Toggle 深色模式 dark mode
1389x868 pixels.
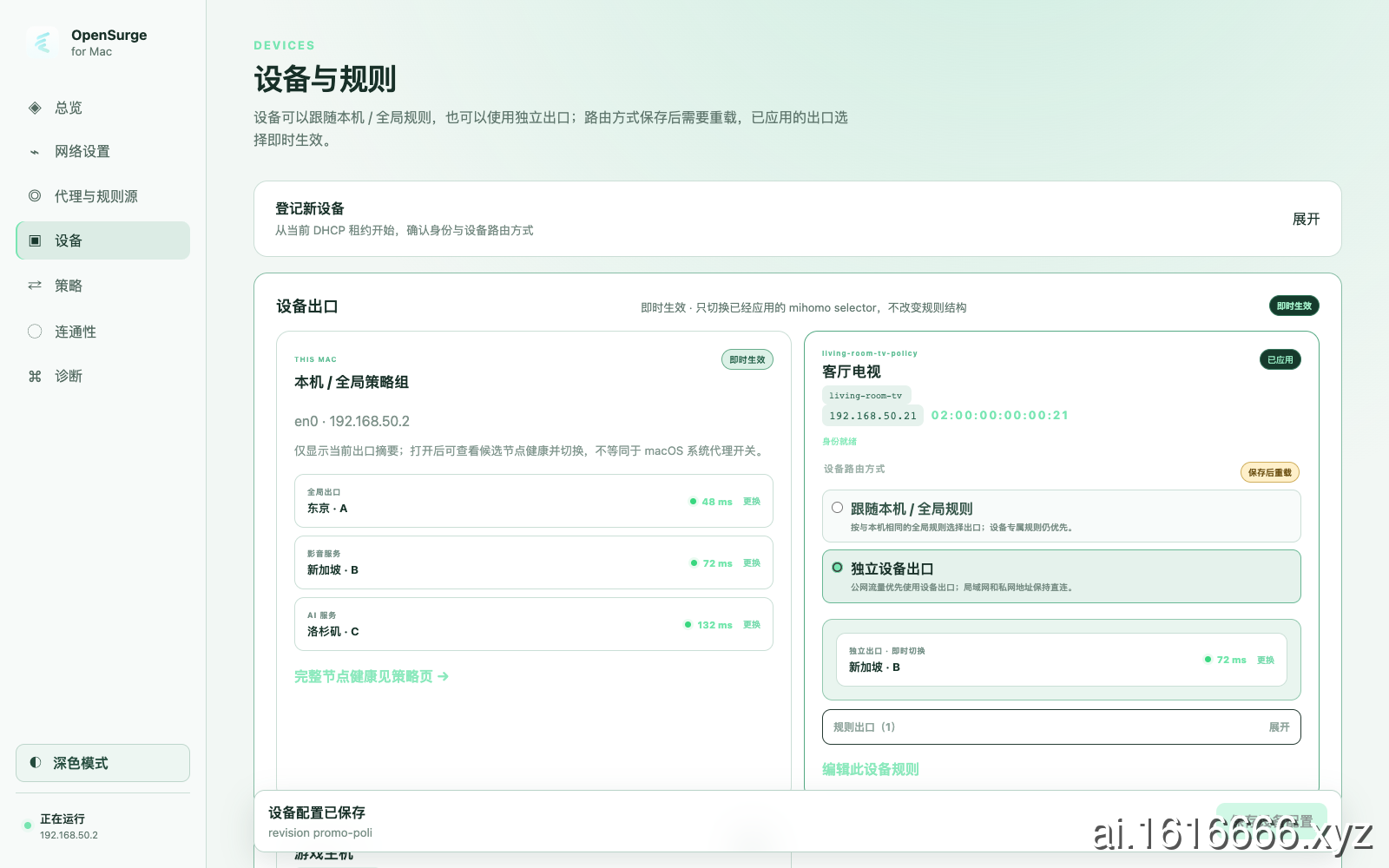pyautogui.click(x=102, y=763)
